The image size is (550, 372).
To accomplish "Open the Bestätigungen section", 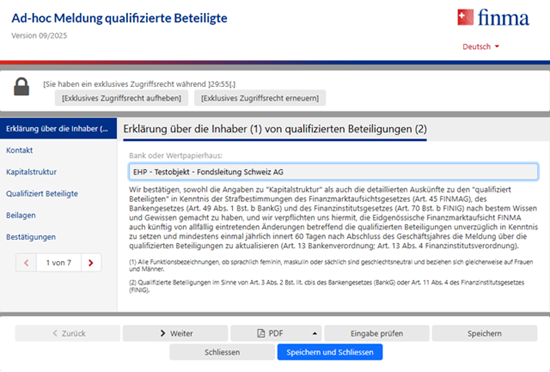I will (31, 237).
